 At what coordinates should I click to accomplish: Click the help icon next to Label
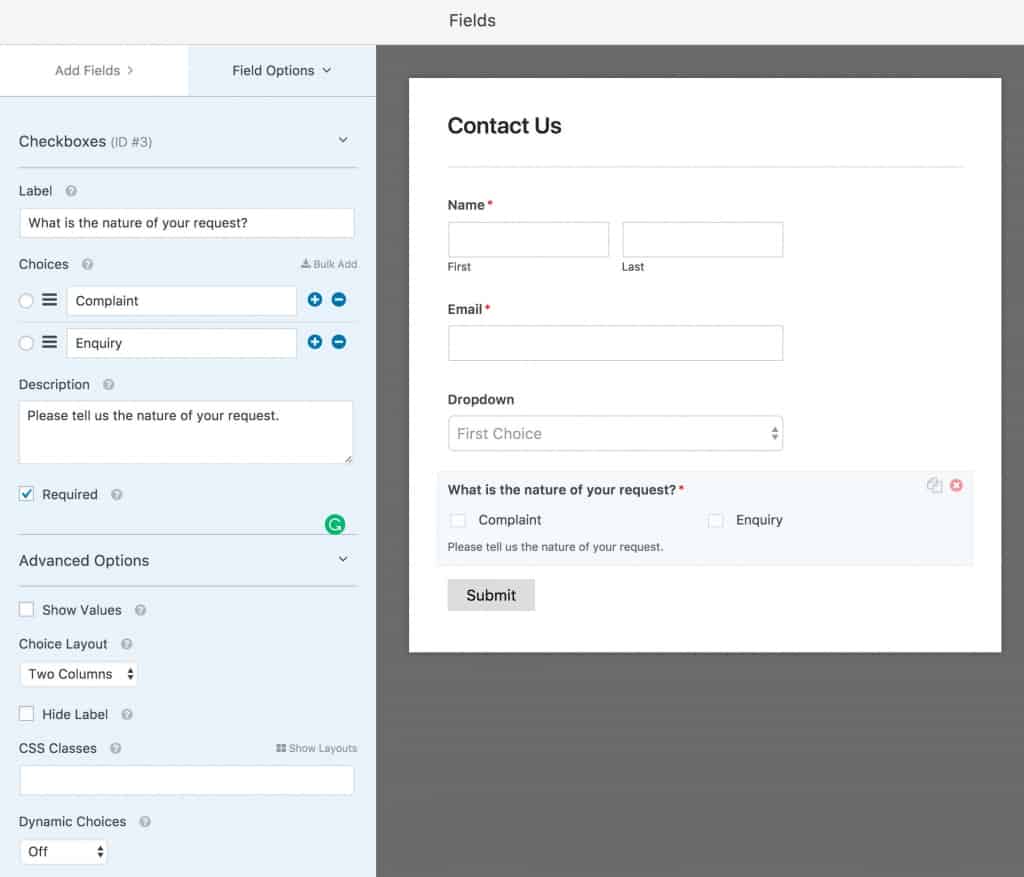pos(71,191)
